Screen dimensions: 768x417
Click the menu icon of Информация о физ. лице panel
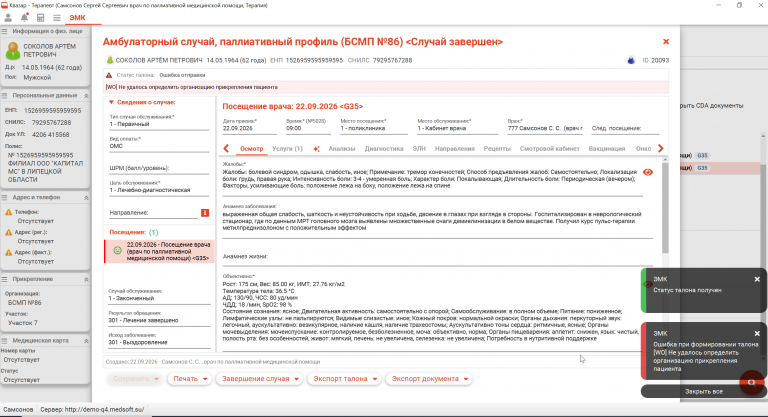pyautogui.click(x=4, y=31)
